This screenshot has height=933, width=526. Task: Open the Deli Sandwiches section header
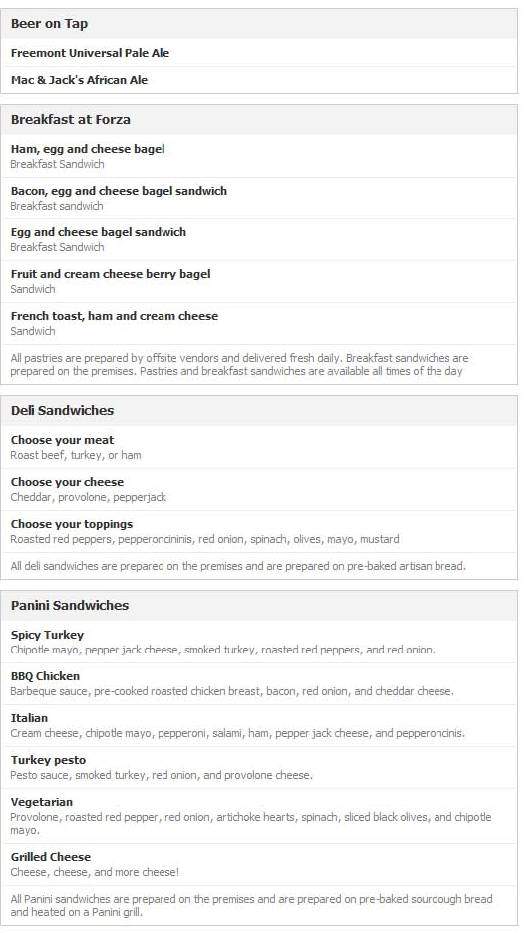pyautogui.click(x=259, y=411)
